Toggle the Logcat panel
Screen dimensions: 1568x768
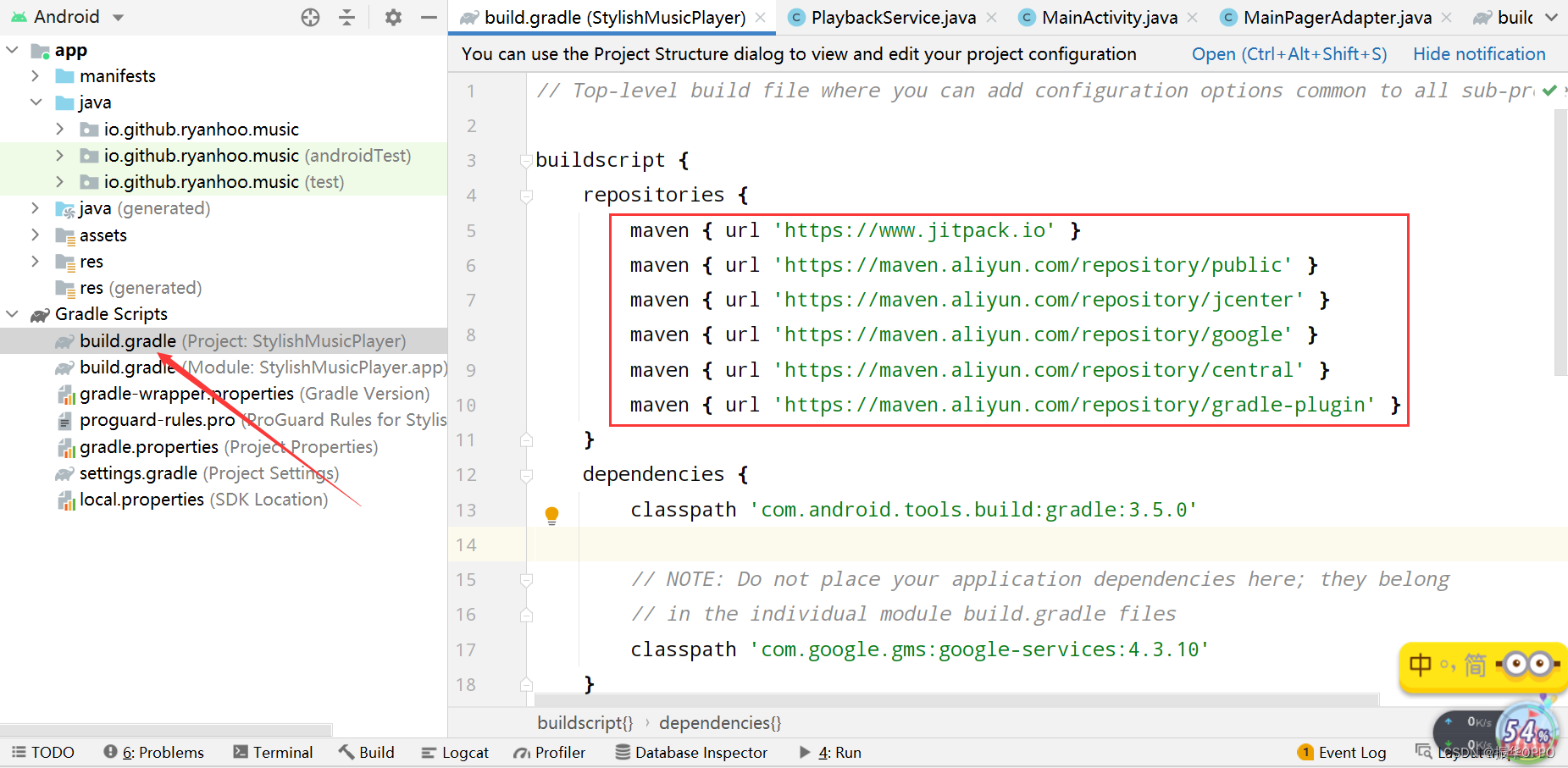(454, 752)
